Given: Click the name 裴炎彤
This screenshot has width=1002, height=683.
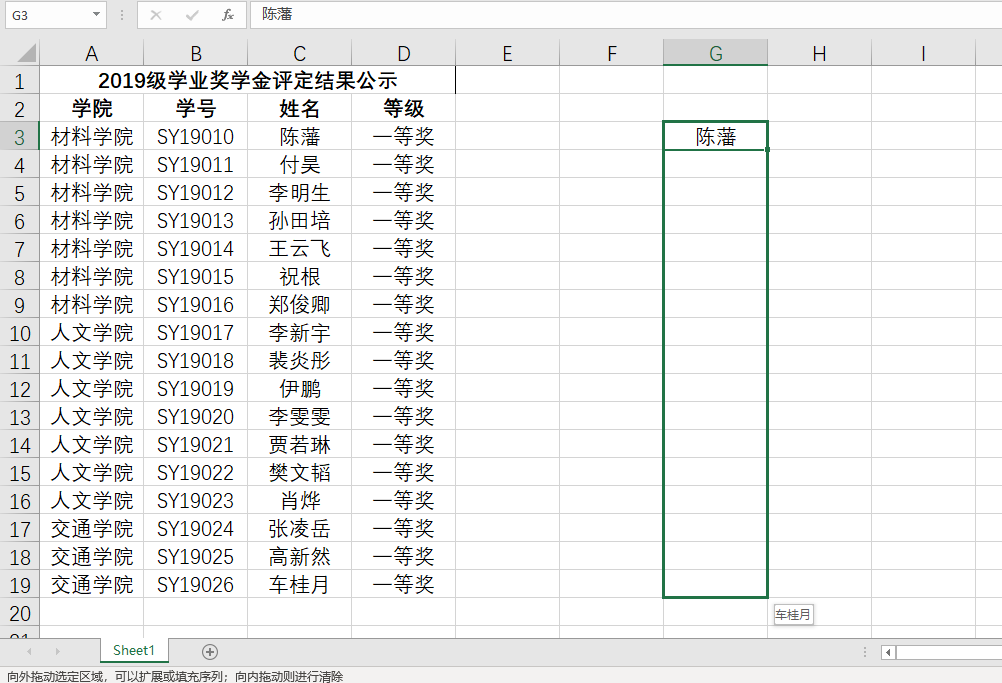Looking at the screenshot, I should (x=299, y=360).
